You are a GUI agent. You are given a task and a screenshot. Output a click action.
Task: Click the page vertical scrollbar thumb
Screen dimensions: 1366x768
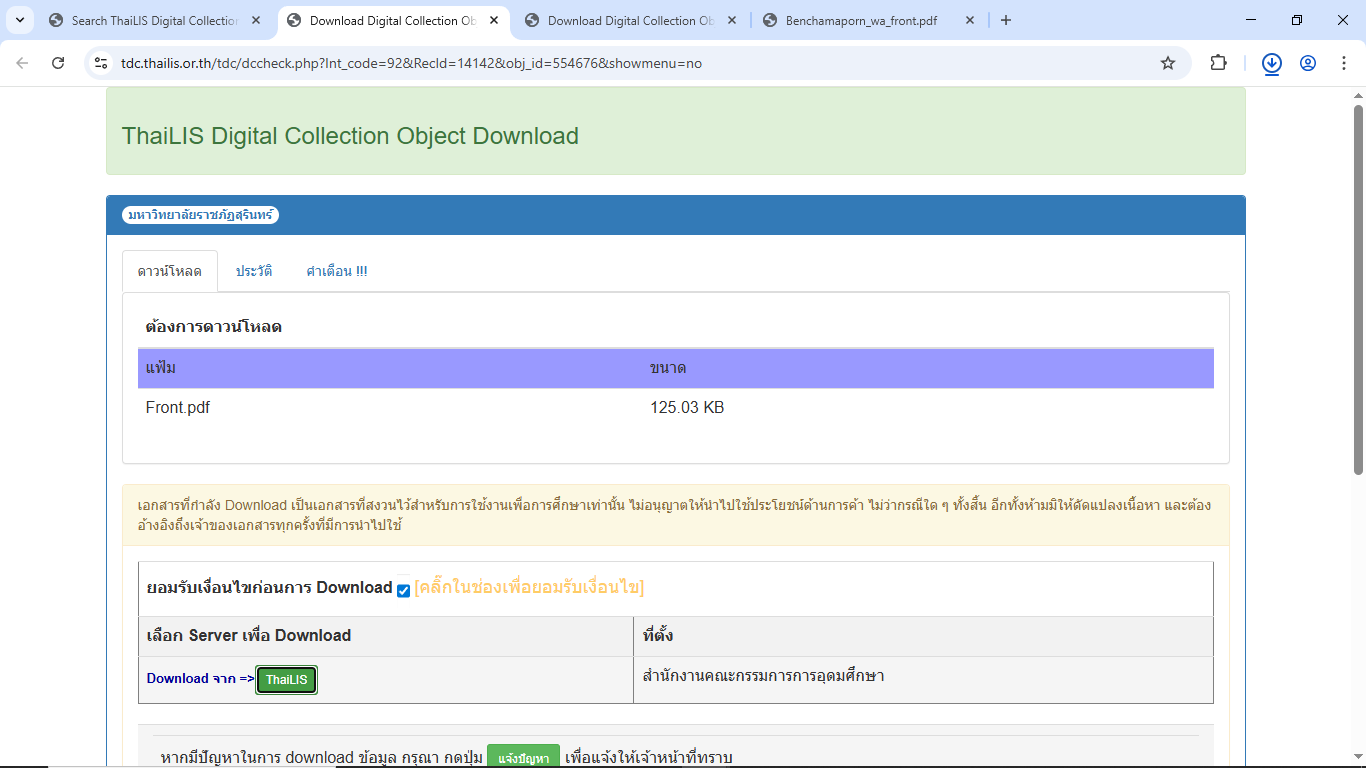click(x=1358, y=290)
